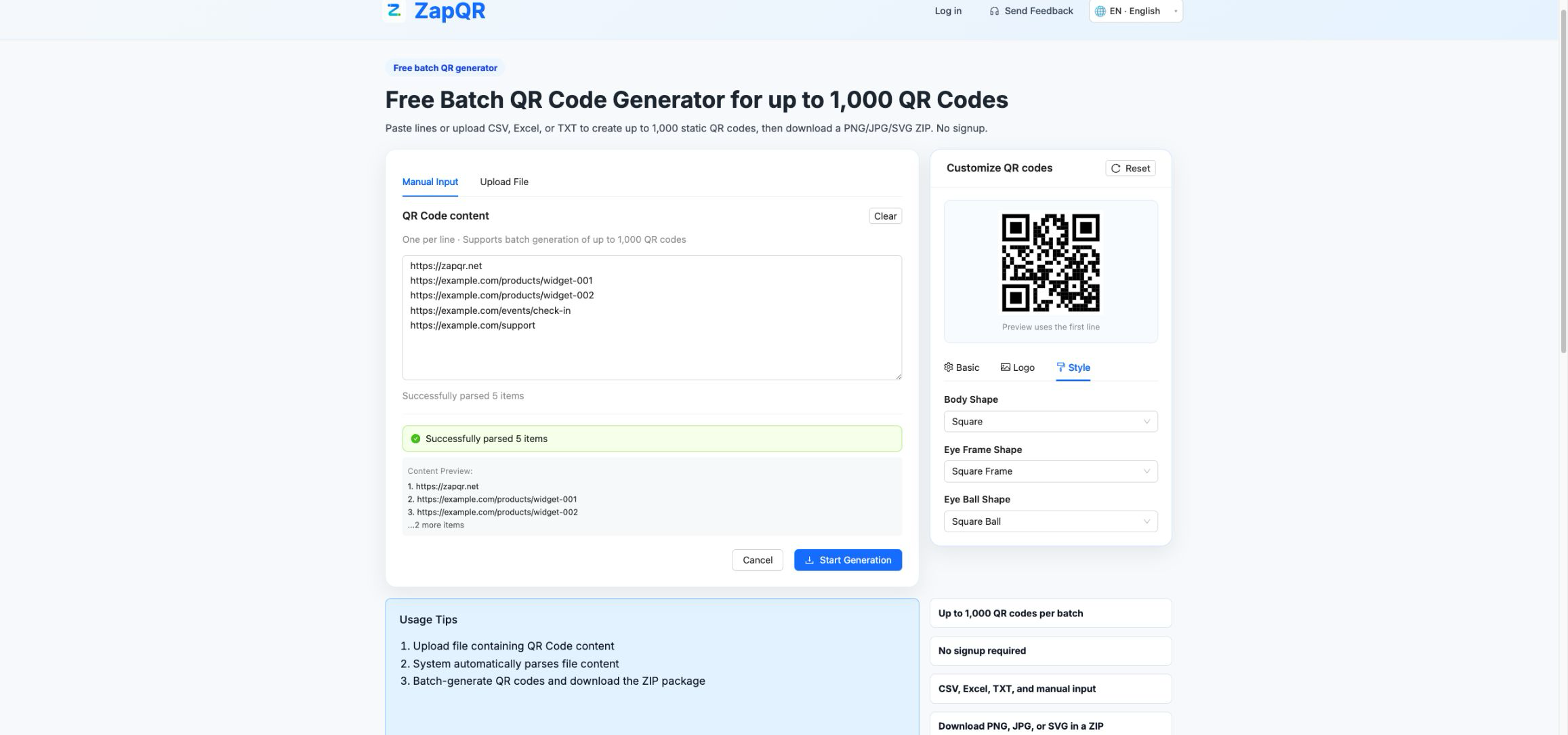Click the '...2 more items' text

(436, 525)
